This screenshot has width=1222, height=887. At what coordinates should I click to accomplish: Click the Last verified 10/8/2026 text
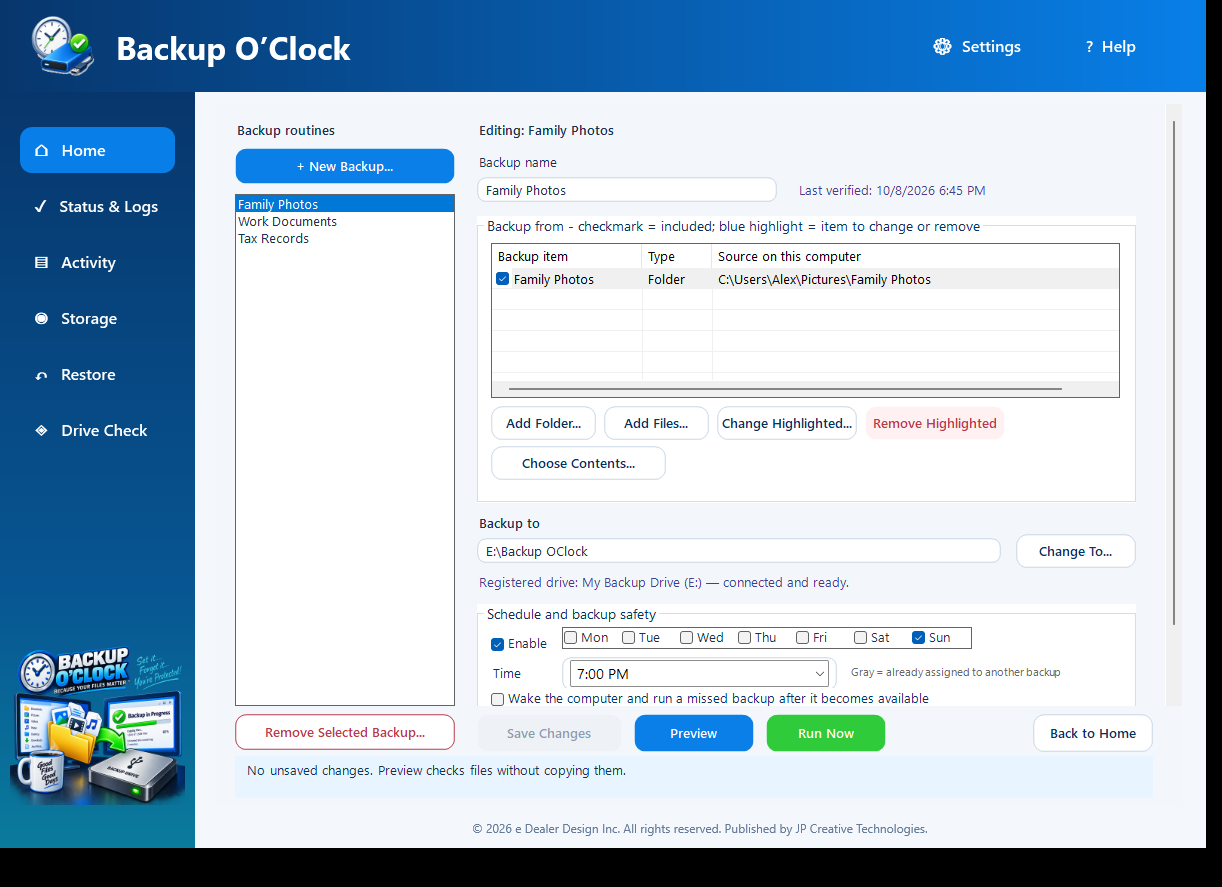pos(892,190)
